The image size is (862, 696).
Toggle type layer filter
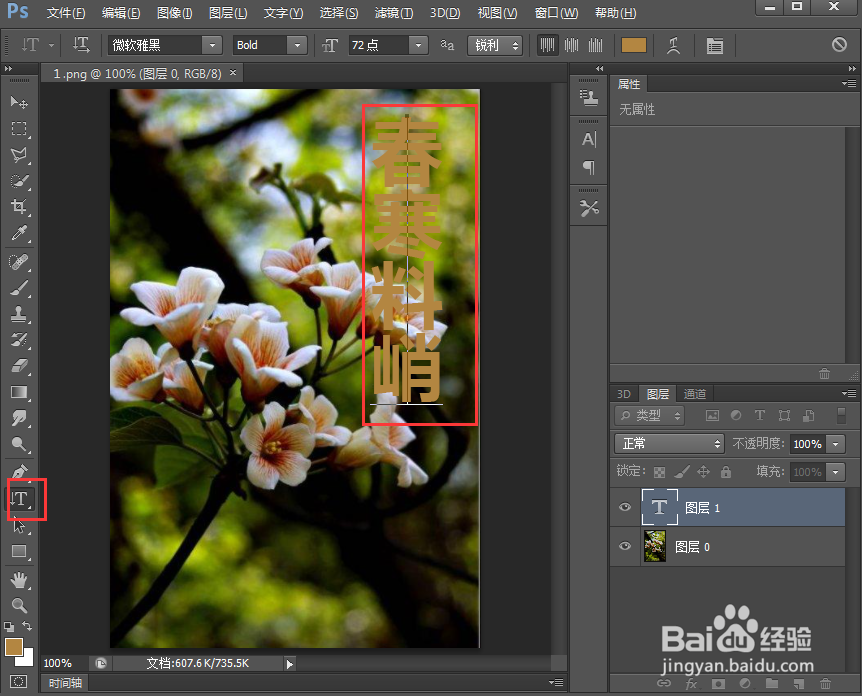coord(760,416)
